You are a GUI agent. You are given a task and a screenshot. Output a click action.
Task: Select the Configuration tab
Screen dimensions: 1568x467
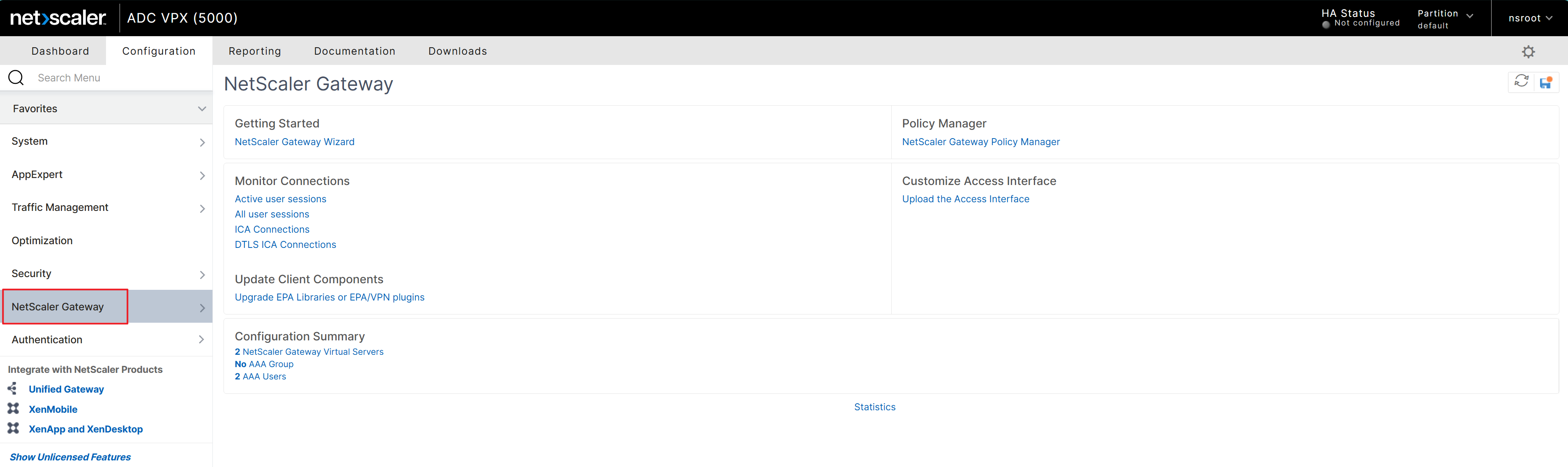159,51
